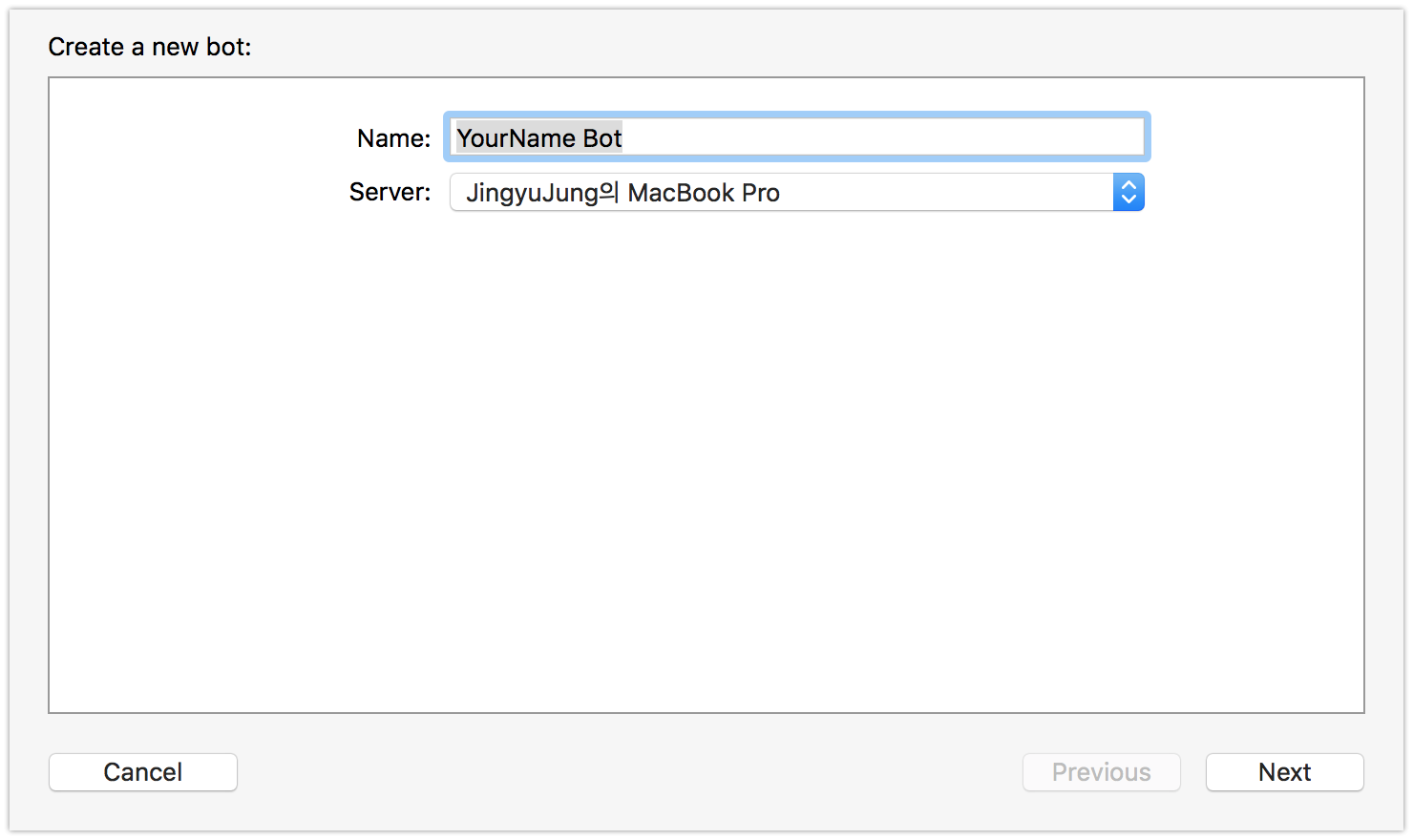Open the Server dropdown showing MacBook Pro
The width and height of the screenshot is (1413, 840).
click(797, 193)
